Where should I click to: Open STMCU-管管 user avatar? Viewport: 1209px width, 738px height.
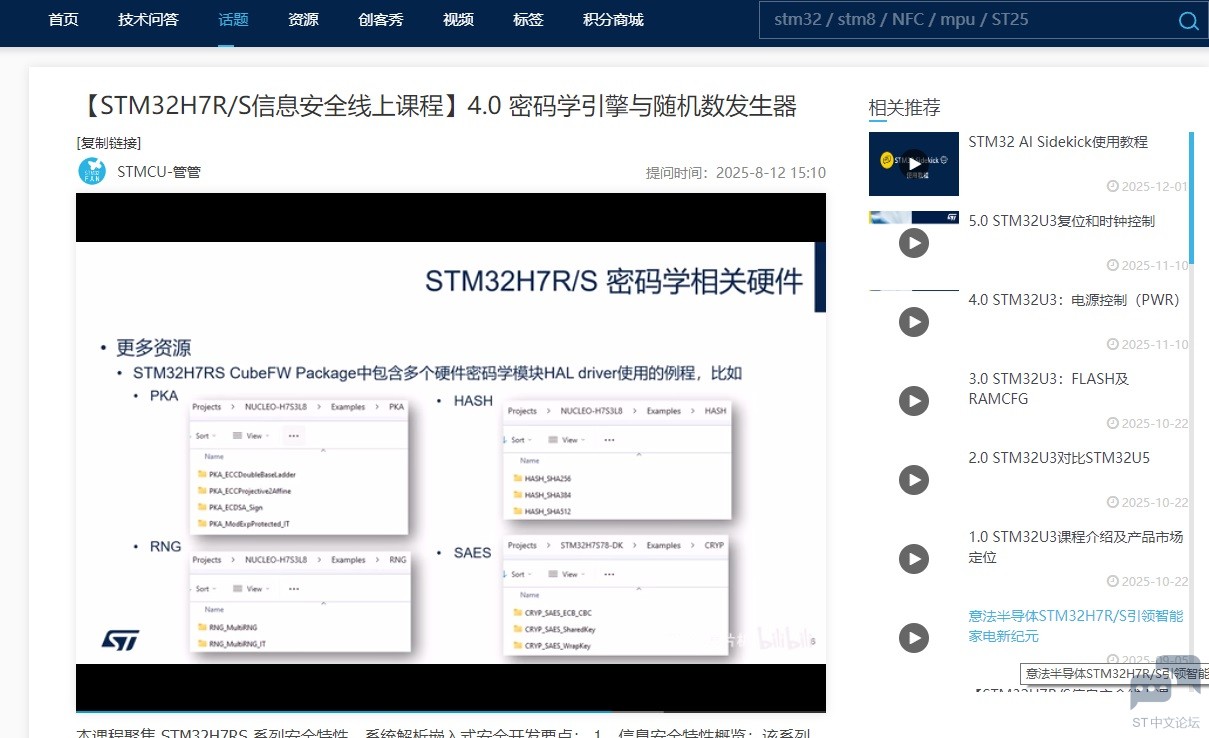92,171
